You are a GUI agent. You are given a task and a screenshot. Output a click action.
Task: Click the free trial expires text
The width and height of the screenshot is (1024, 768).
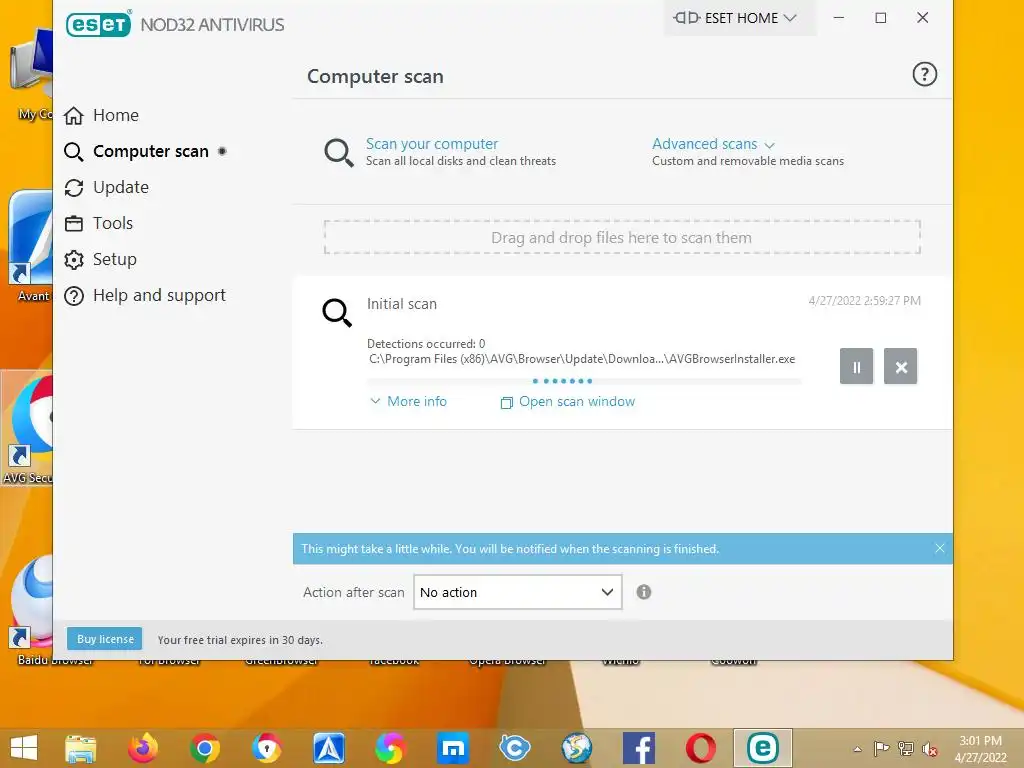(x=240, y=640)
